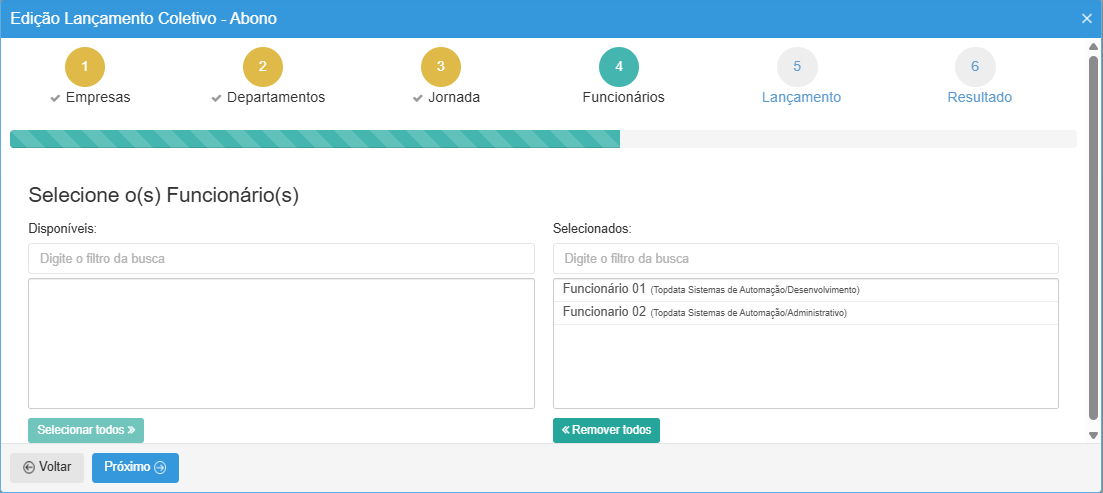The width and height of the screenshot is (1103, 493).
Task: Go to the Empresas step label
Action: point(97,98)
